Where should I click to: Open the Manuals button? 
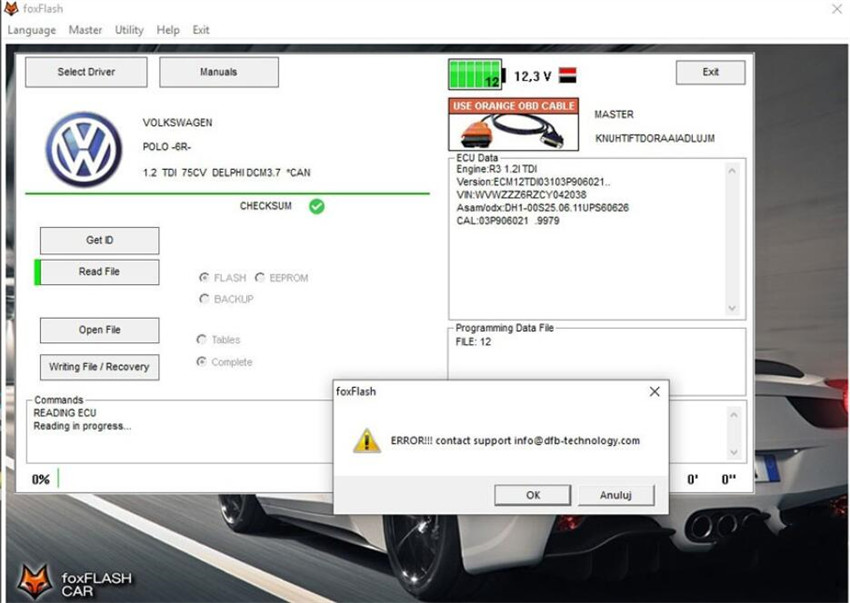click(218, 72)
